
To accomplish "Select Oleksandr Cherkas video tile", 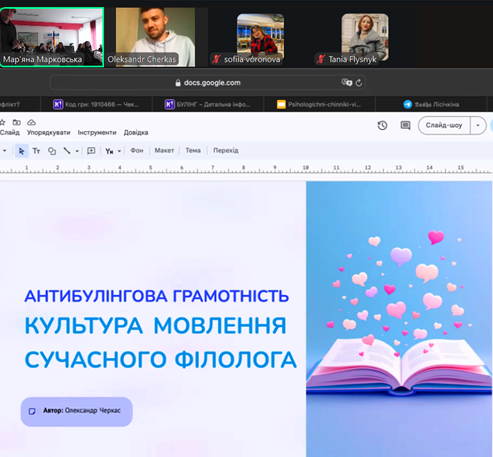I will click(x=155, y=37).
